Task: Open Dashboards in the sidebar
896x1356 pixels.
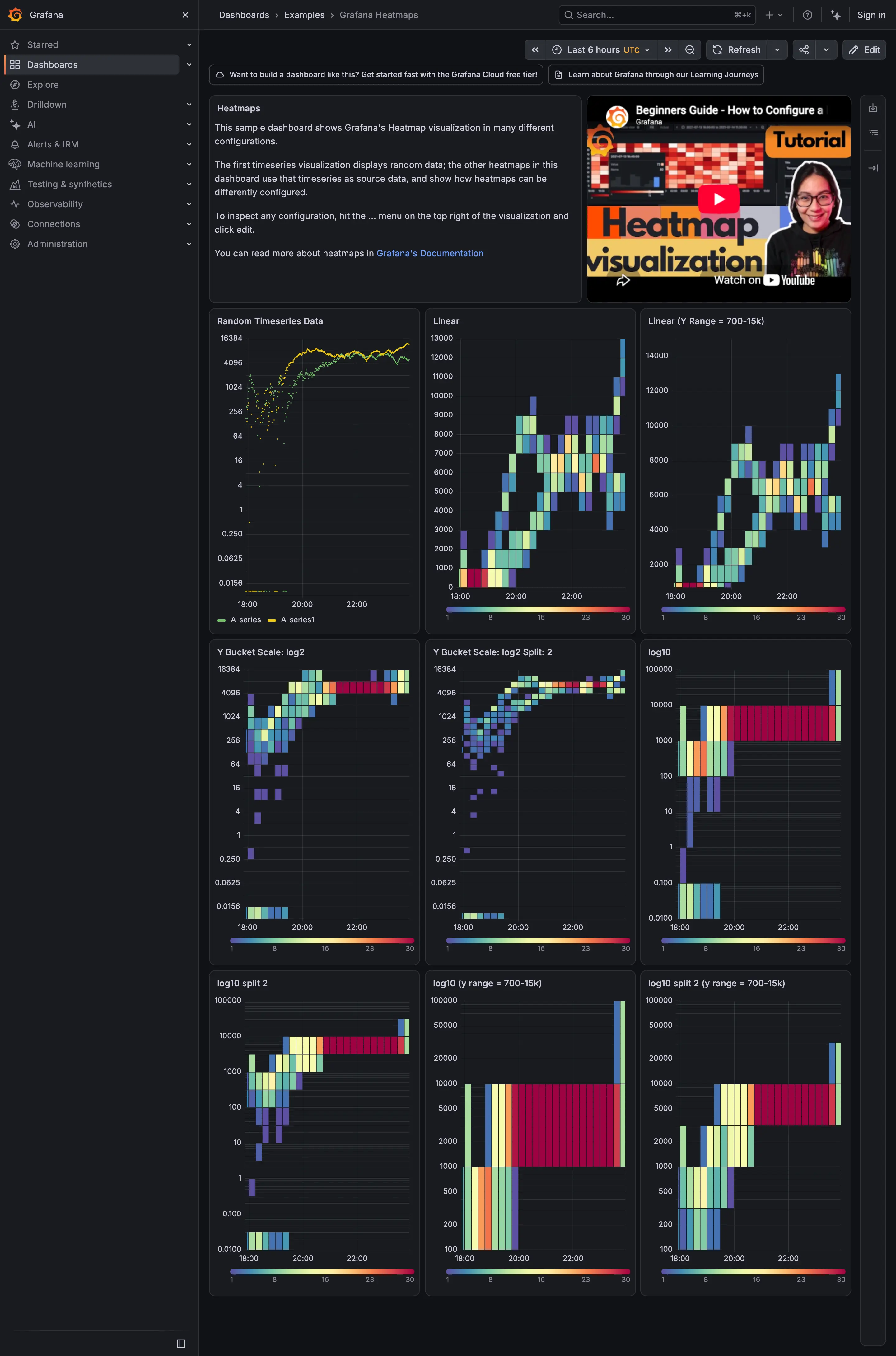Action: point(91,65)
